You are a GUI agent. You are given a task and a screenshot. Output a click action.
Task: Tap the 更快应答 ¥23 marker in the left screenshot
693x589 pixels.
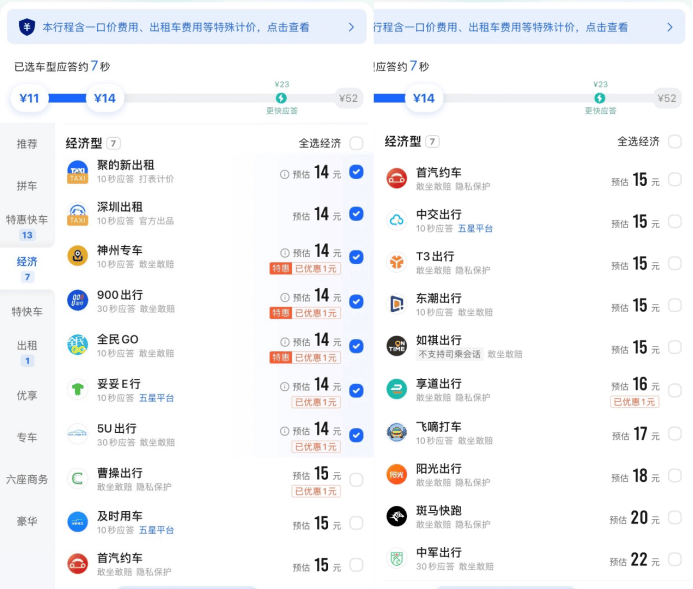point(282,98)
